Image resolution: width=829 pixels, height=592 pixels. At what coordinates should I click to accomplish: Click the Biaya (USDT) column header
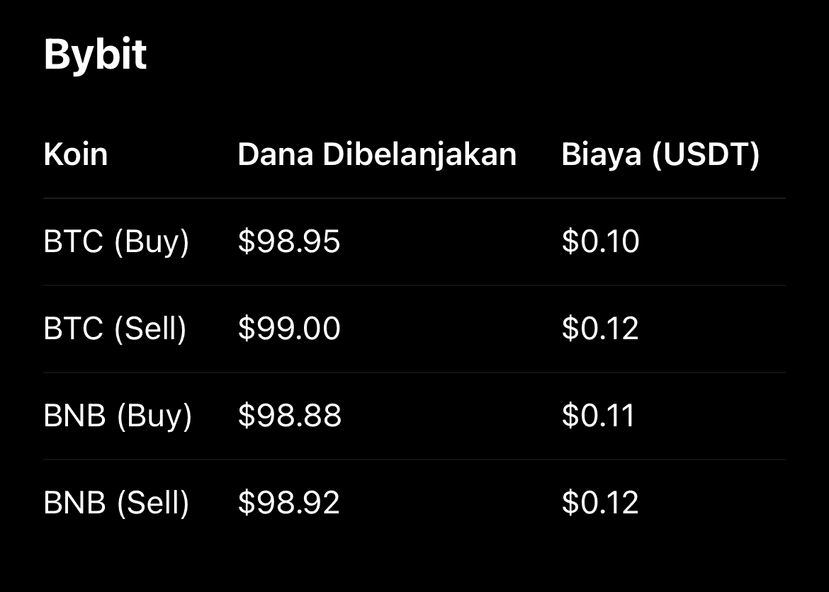[x=660, y=155]
